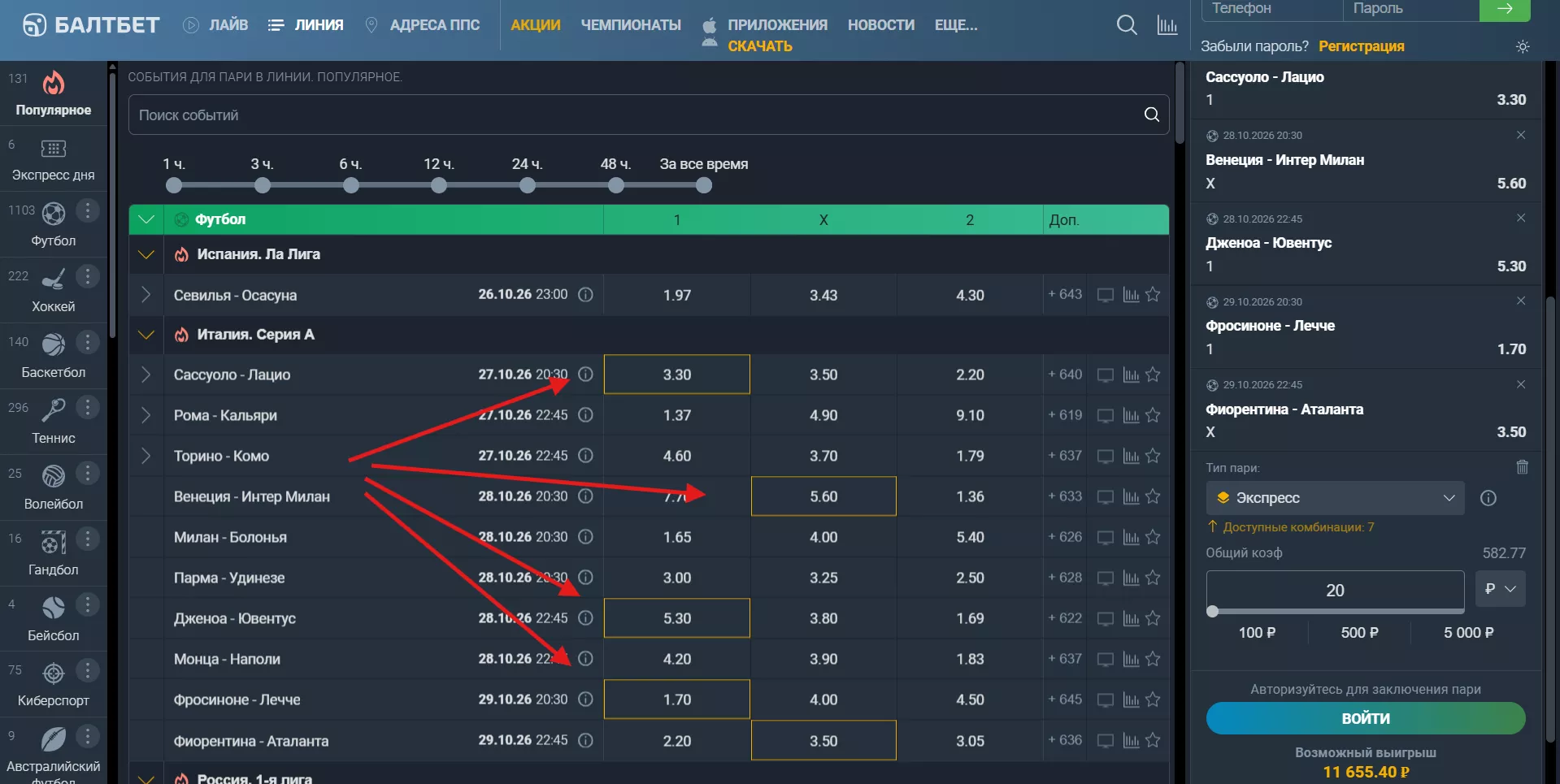Expand Сассуоло - Лацио match row

coord(146,375)
